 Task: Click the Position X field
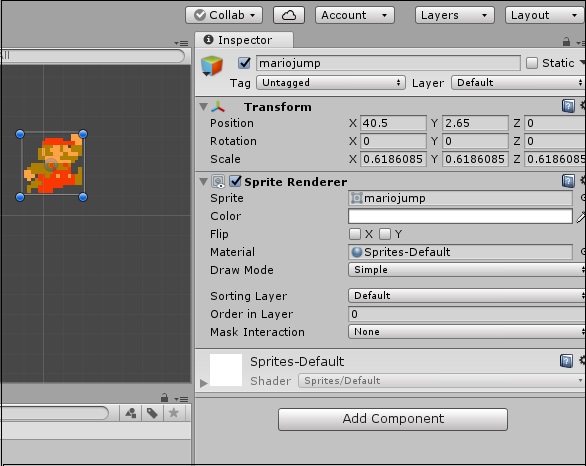point(393,123)
